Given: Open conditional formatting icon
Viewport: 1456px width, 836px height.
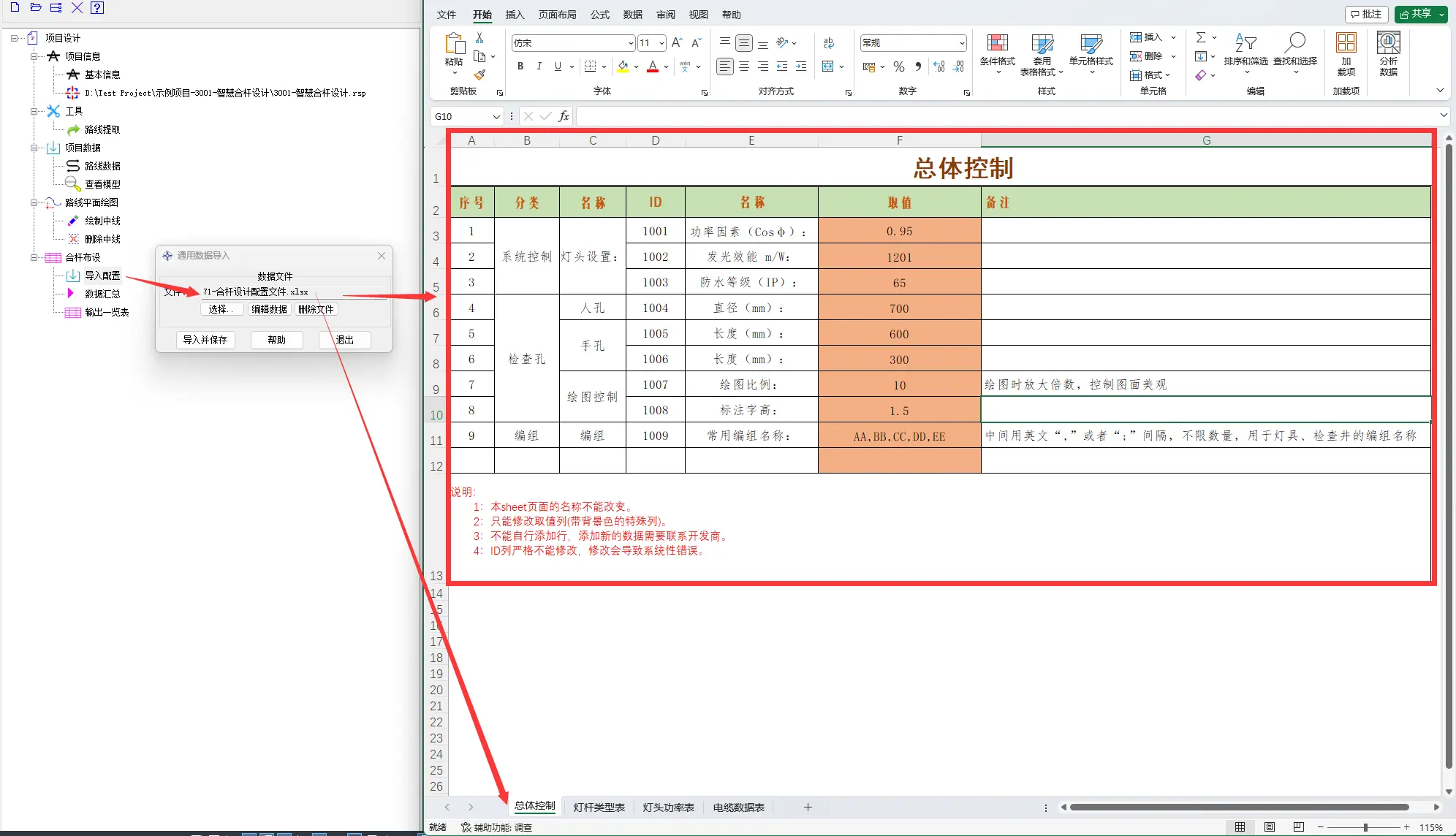Looking at the screenshot, I should coord(997,44).
